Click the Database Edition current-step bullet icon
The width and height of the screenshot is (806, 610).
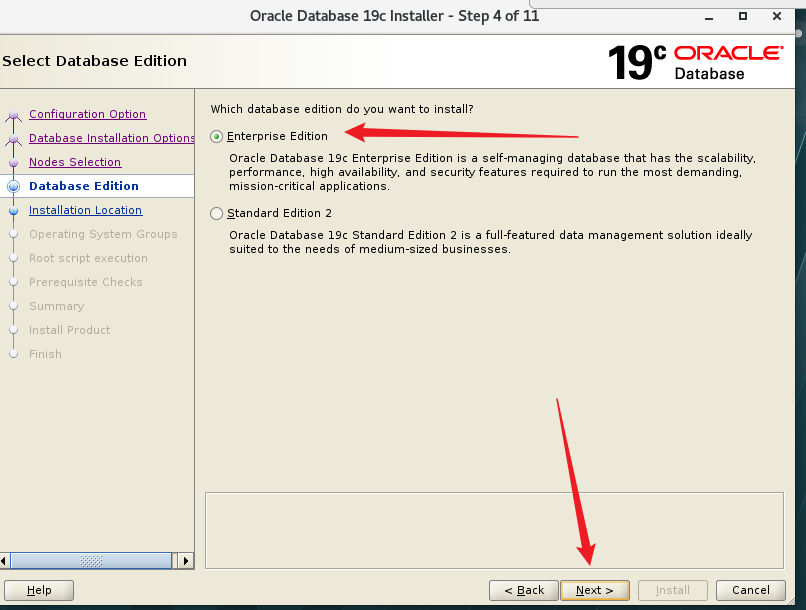(x=14, y=187)
